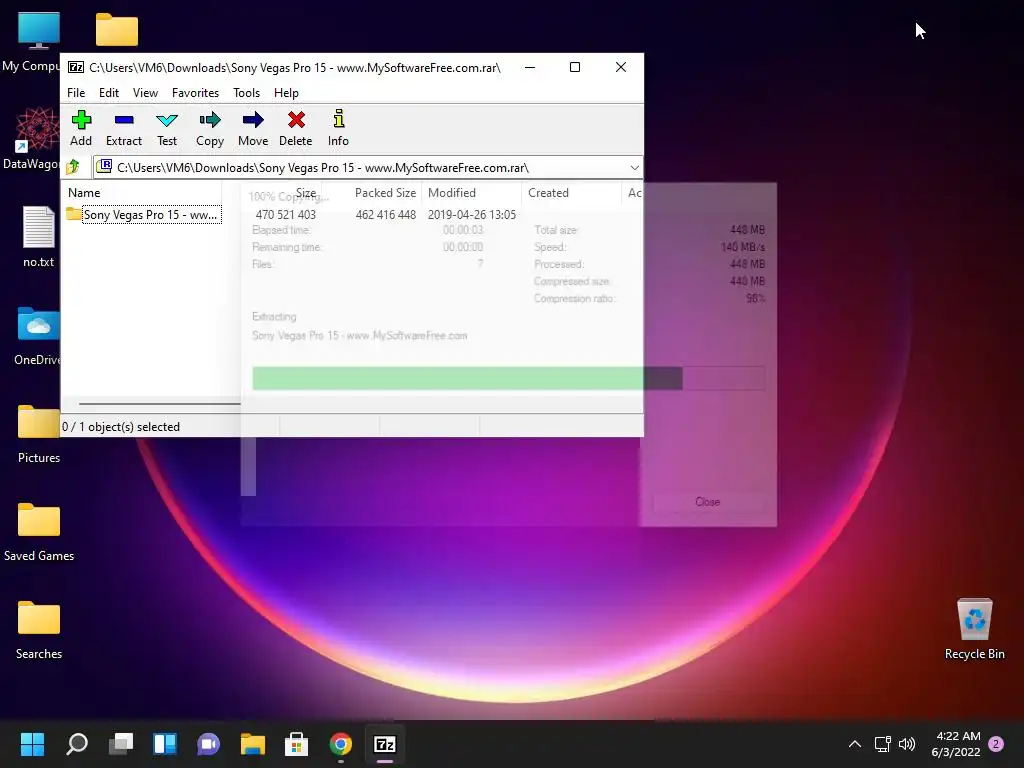Select the Saved Games desktop folder
The image size is (1024, 768).
39,531
